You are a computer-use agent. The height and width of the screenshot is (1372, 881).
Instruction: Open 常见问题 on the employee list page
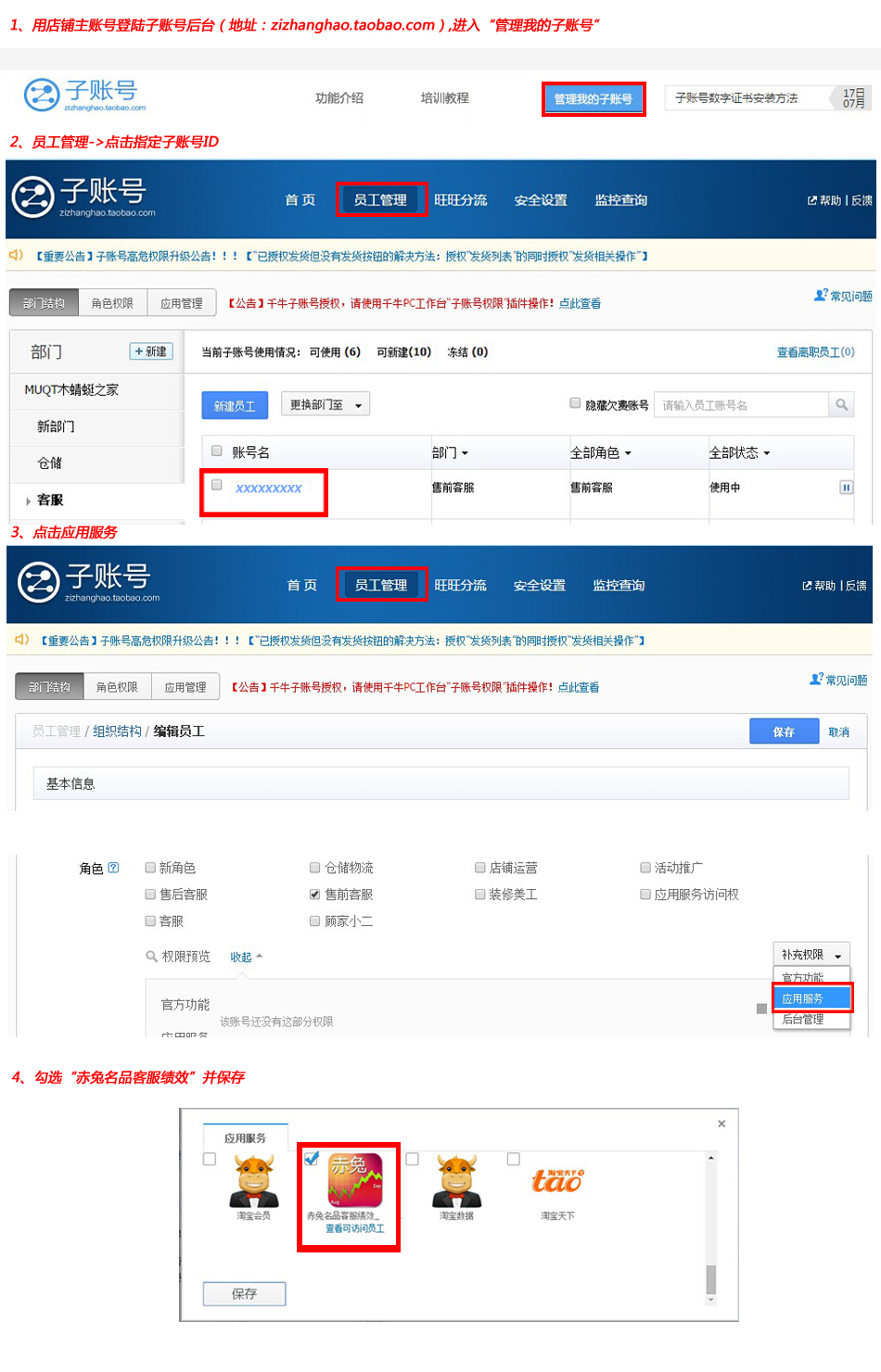click(843, 296)
